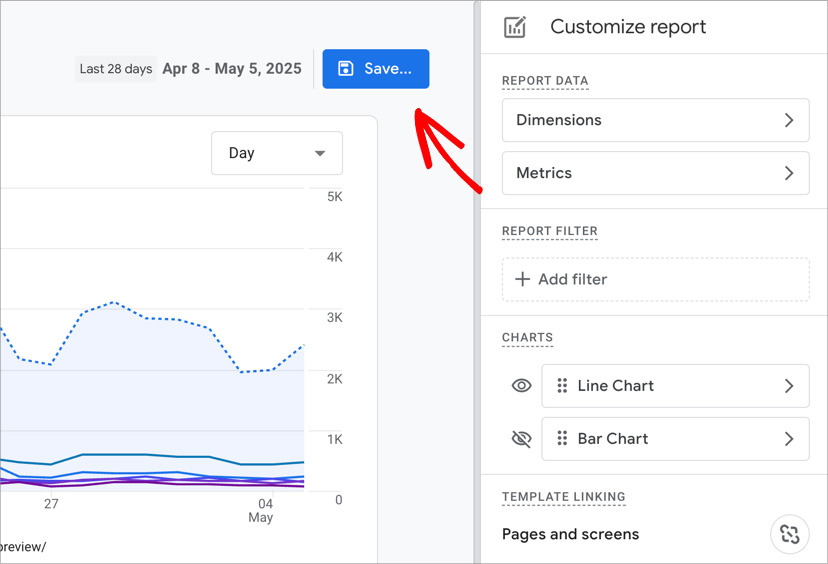The height and width of the screenshot is (564, 828).
Task: Open the Day granularity dropdown
Action: tap(277, 153)
